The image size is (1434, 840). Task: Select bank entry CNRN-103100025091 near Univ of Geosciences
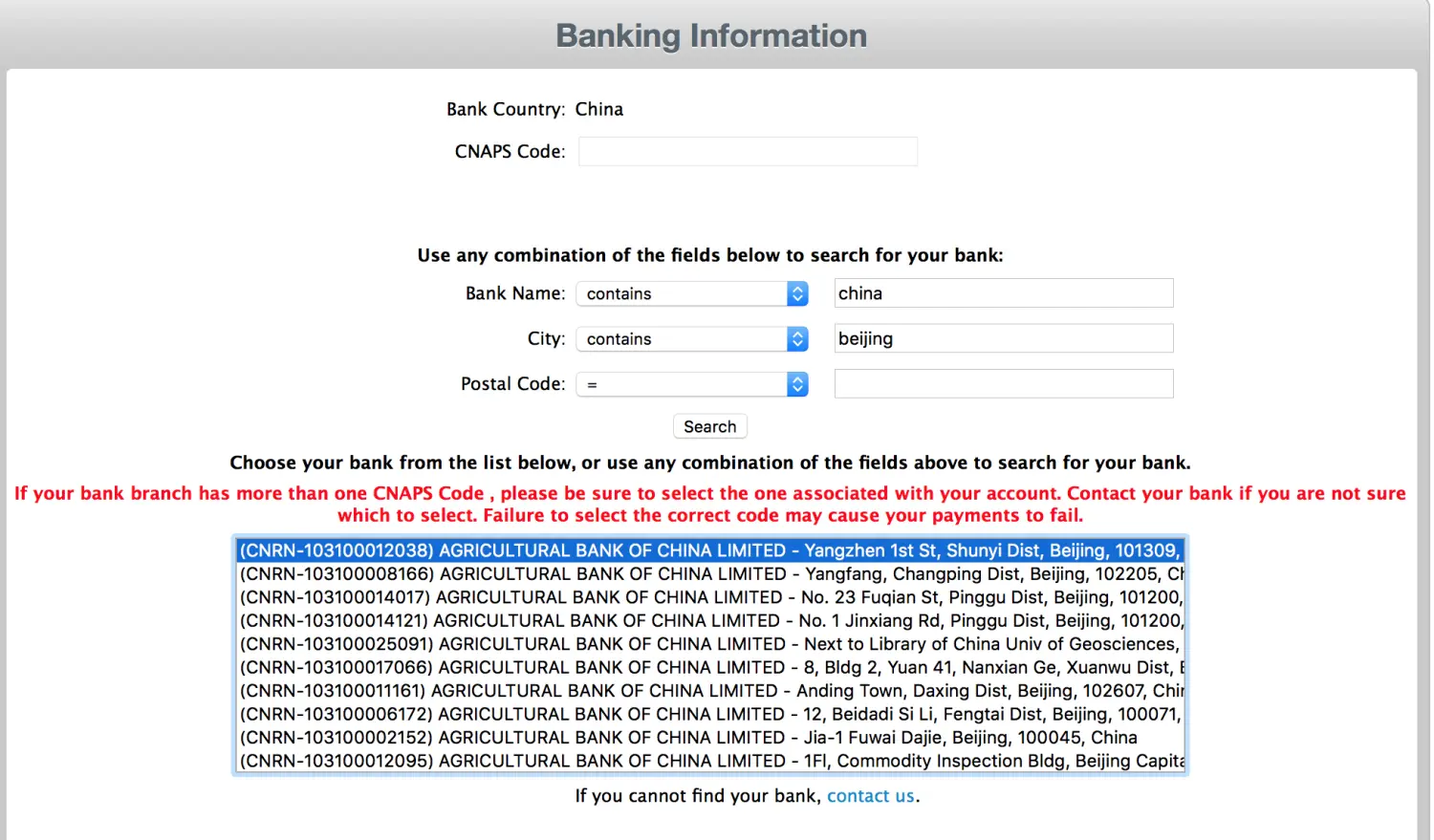tap(710, 644)
